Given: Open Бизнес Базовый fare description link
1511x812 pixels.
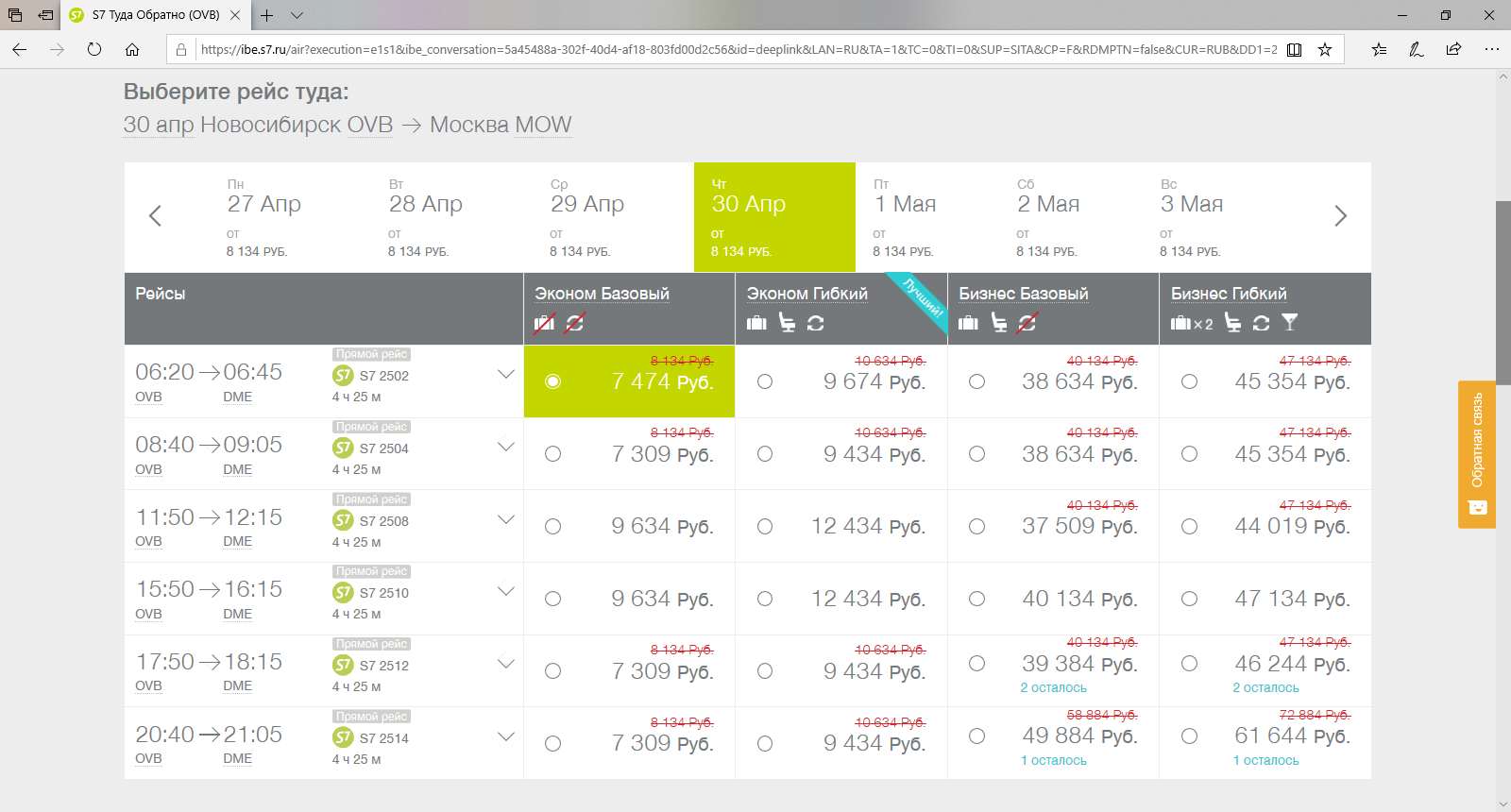Looking at the screenshot, I should point(1024,294).
